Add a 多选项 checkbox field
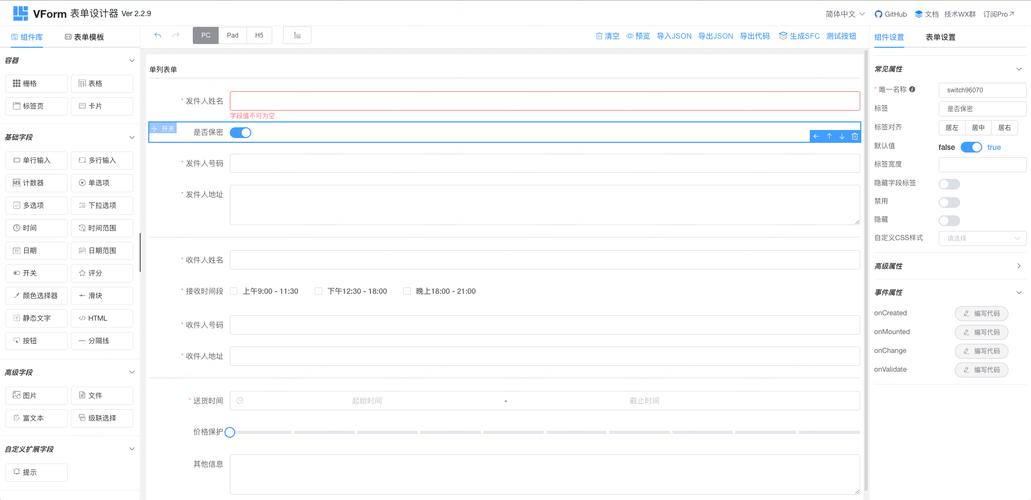This screenshot has height=500, width=1031. coord(36,205)
